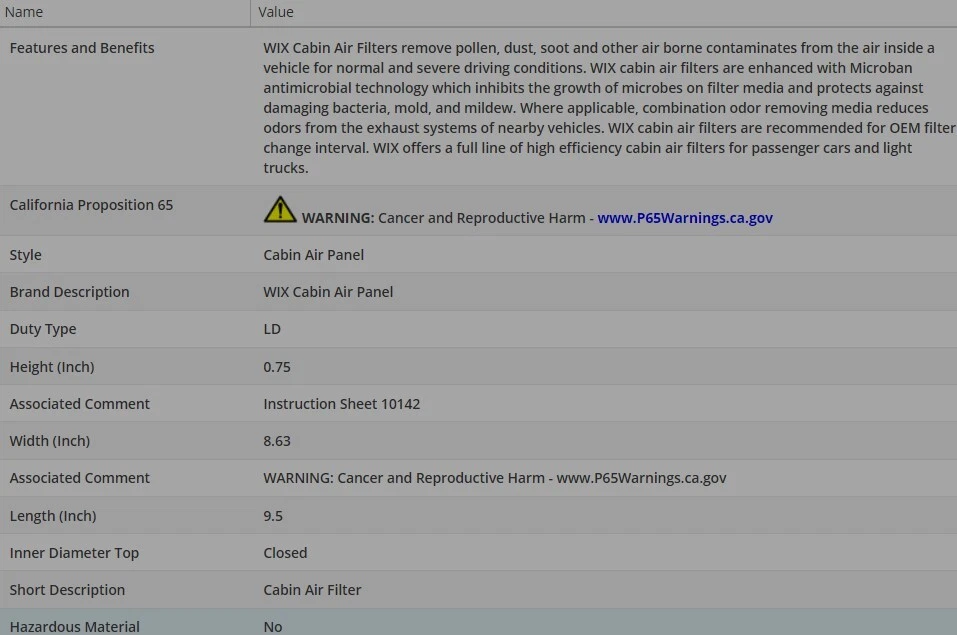The image size is (957, 635).
Task: Select the WIX Cabin Air Panel value
Action: tap(328, 292)
